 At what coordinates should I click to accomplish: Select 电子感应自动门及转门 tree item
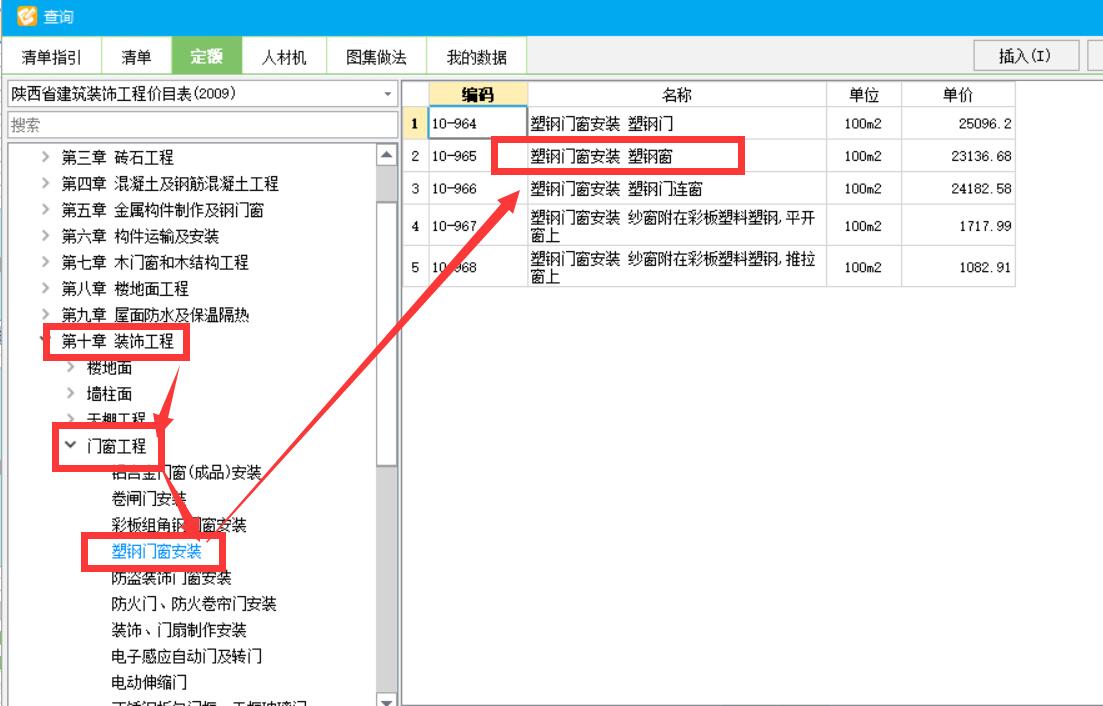coord(186,656)
